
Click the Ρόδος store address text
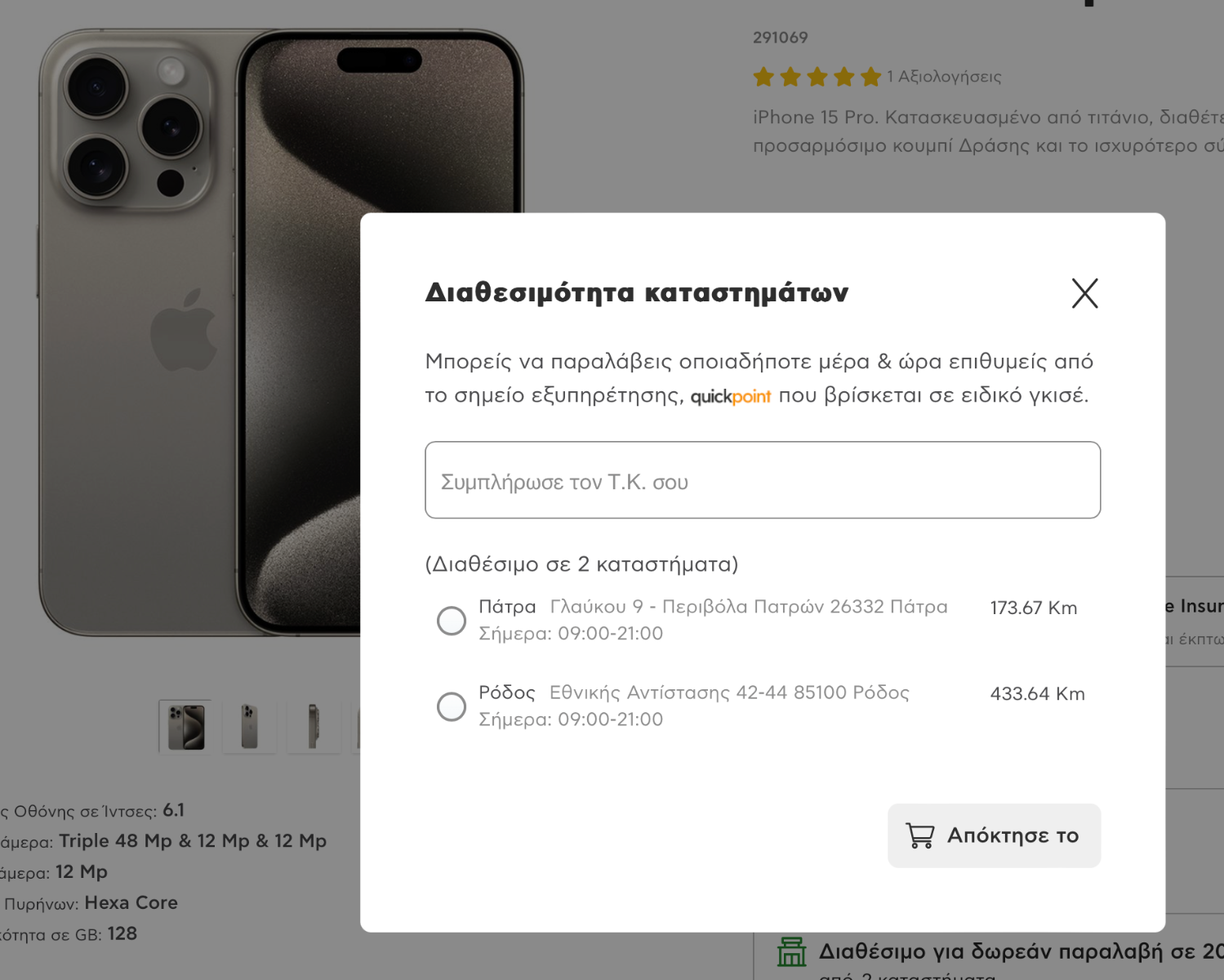click(729, 693)
